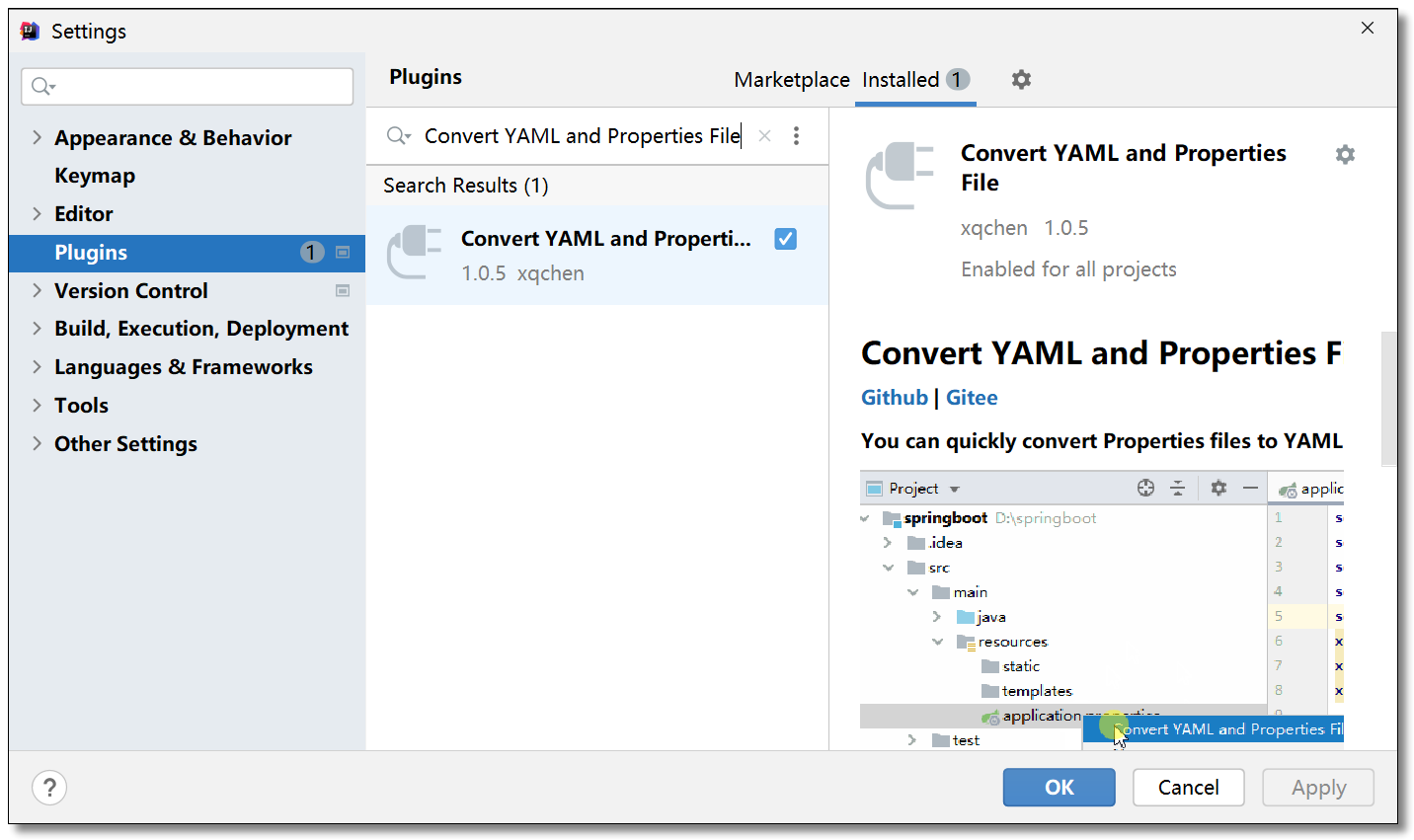Click the plugins manage gear icon beside Installed
The image size is (1414, 840).
[1021, 79]
